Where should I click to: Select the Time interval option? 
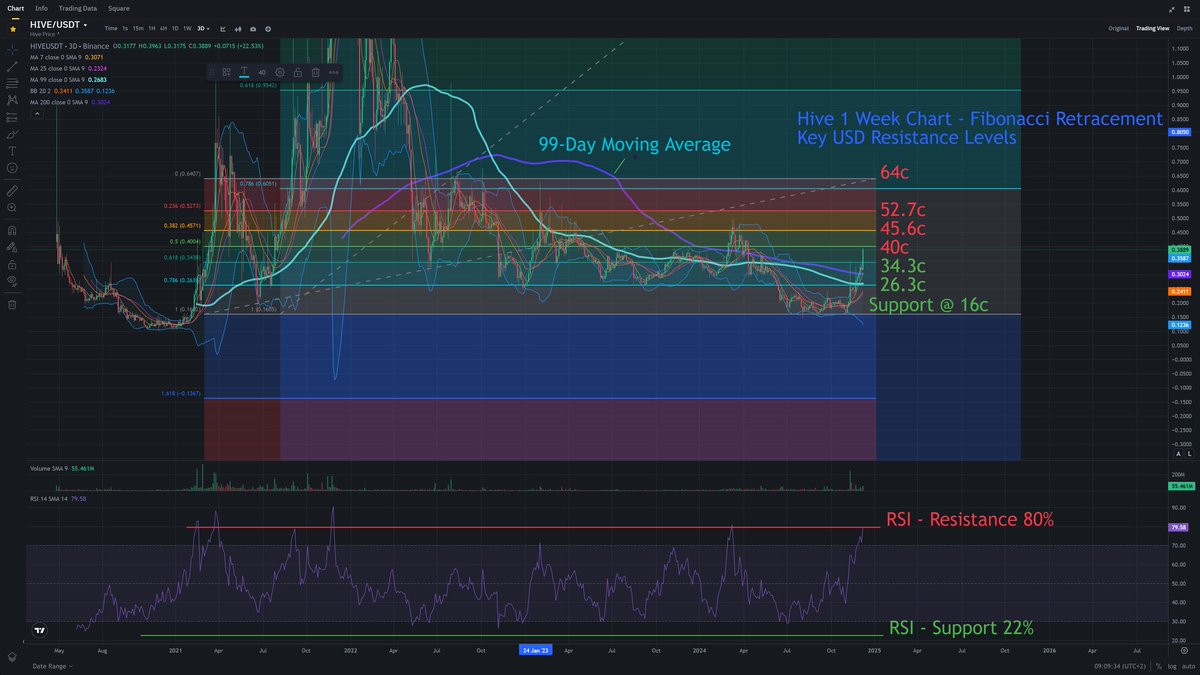[111, 29]
